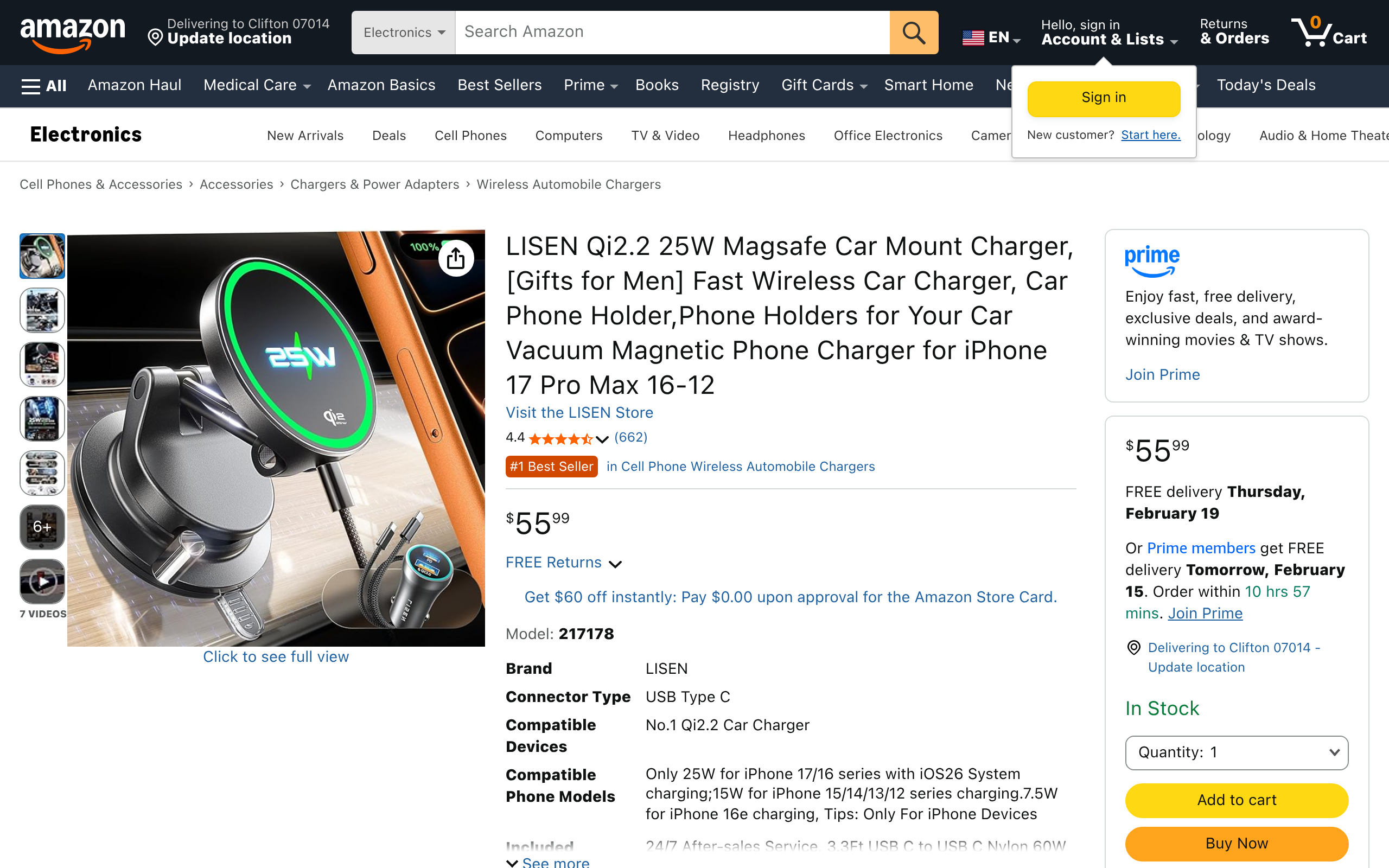
Task: Play the 7 videos thumbnail
Action: click(42, 582)
